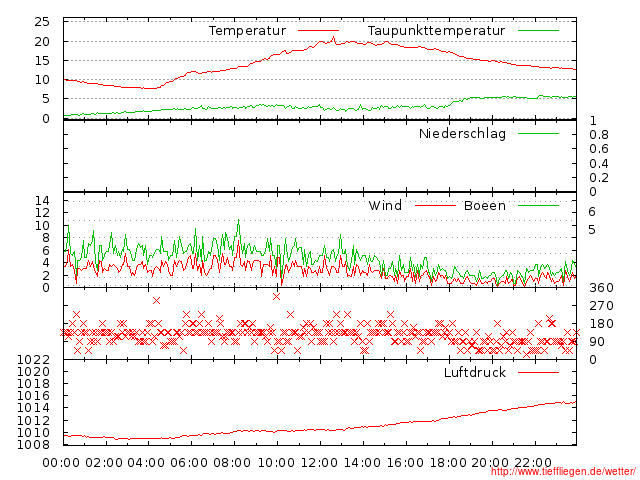Click the Boeen legend label
640x480 pixels.
click(x=484, y=205)
